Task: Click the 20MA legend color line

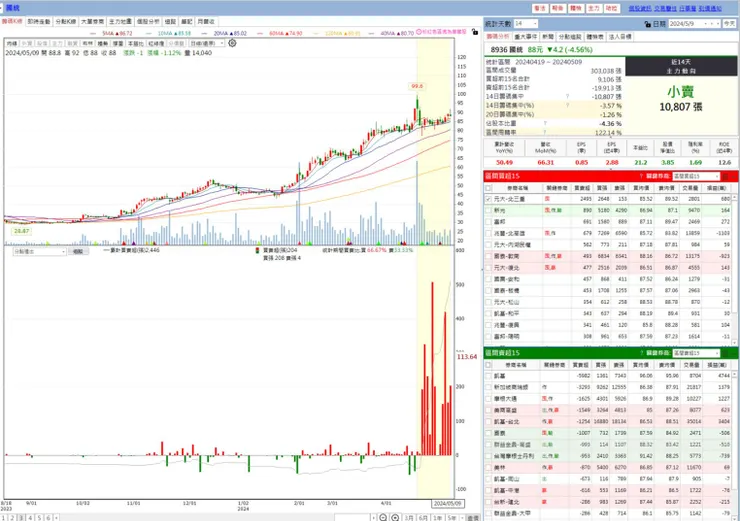Action: tap(204, 34)
